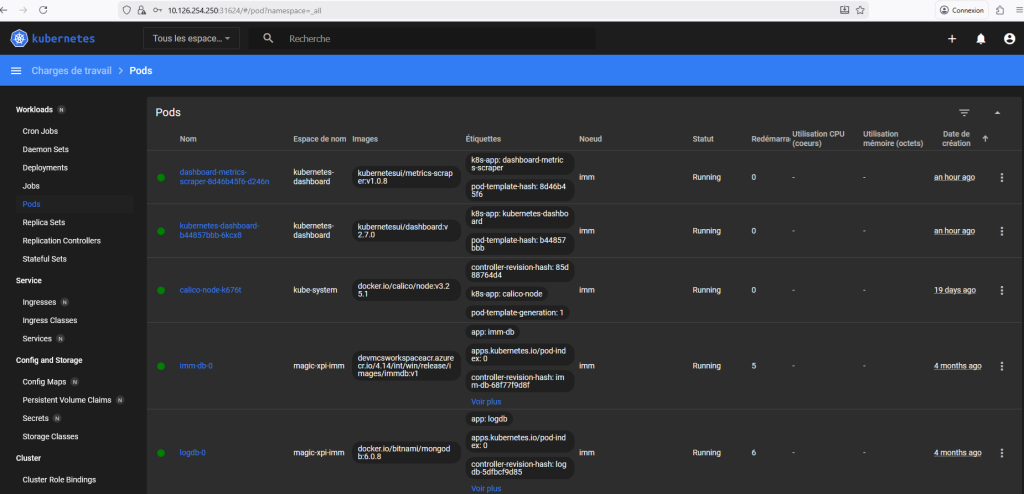Sort by Date de création column
Image resolution: width=1024 pixels, height=494 pixels.
(x=958, y=138)
